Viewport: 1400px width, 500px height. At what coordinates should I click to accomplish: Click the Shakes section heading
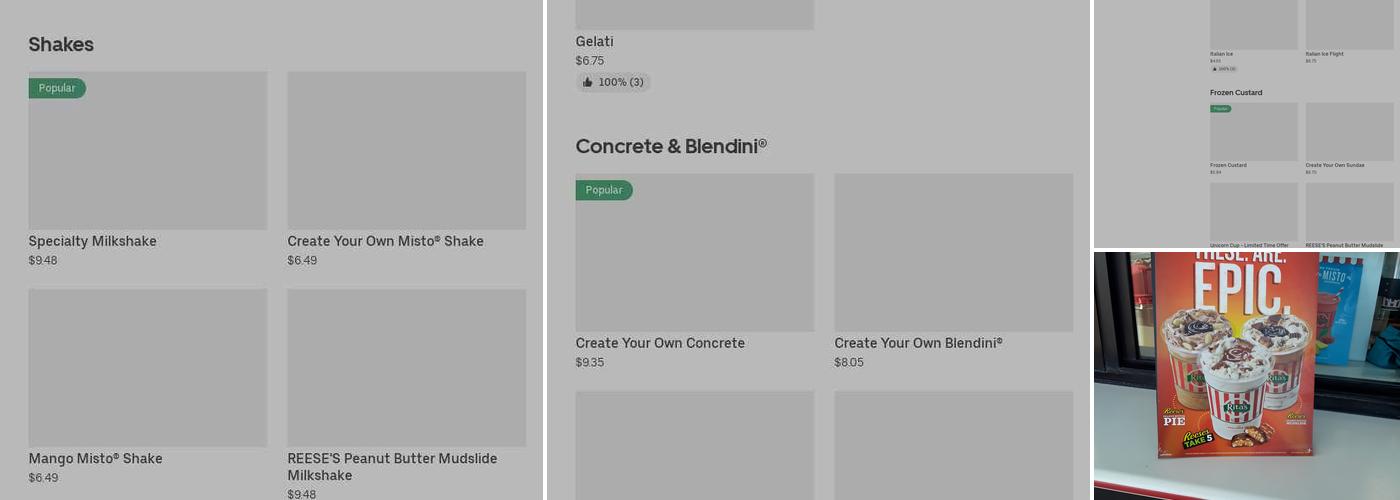[x=61, y=44]
